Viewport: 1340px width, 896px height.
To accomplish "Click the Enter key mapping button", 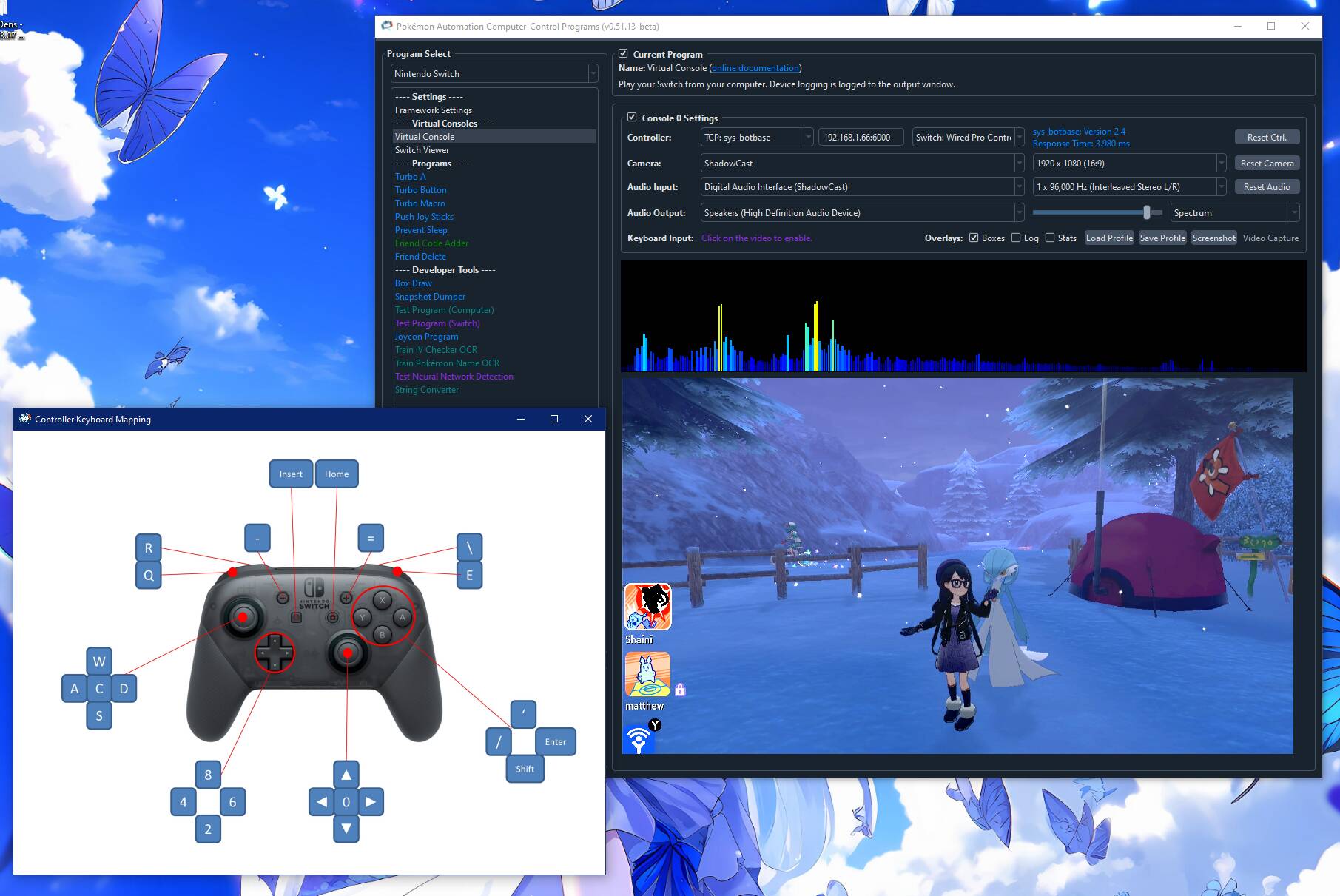I will [555, 741].
